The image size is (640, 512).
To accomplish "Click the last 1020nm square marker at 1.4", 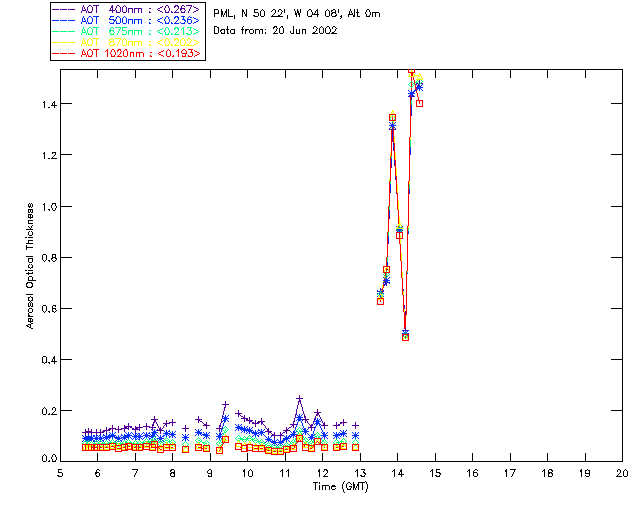I will [x=419, y=103].
